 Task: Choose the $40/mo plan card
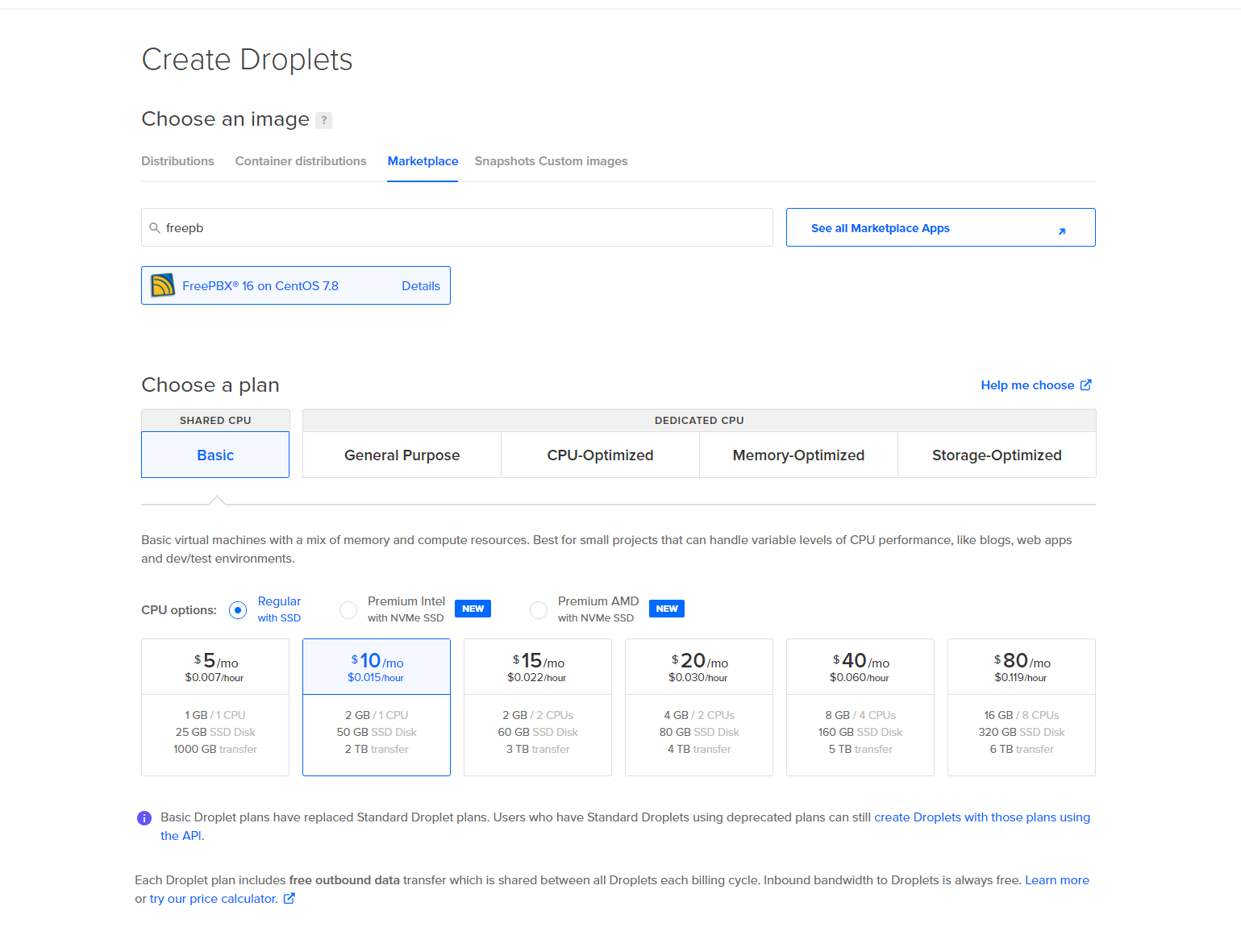[860, 707]
